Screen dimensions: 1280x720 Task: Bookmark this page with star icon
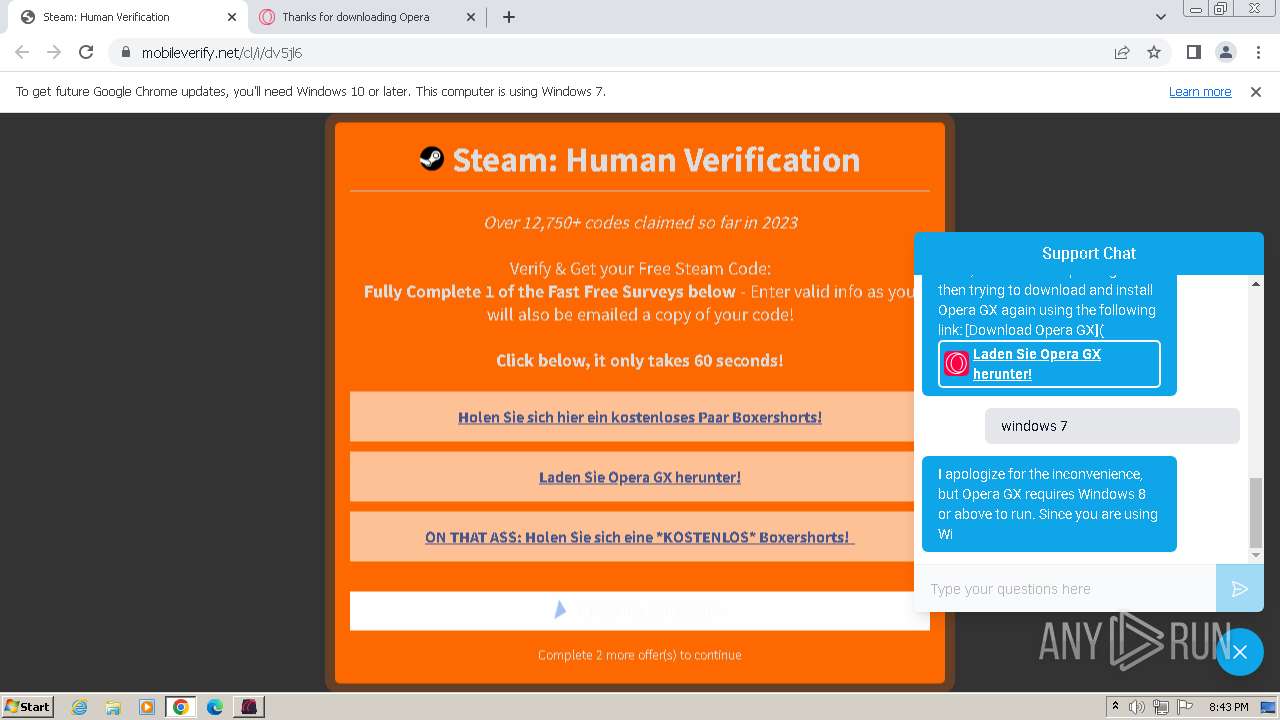click(x=1154, y=52)
